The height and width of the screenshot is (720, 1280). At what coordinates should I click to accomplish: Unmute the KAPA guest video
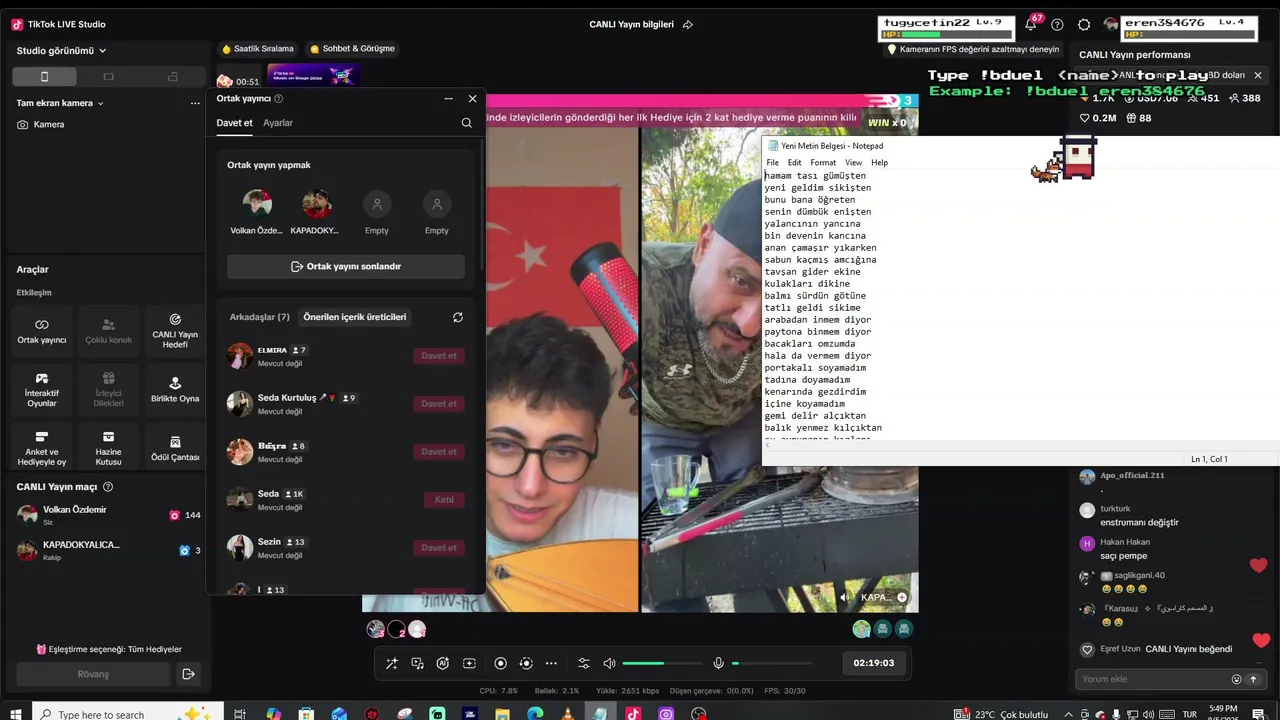846,597
